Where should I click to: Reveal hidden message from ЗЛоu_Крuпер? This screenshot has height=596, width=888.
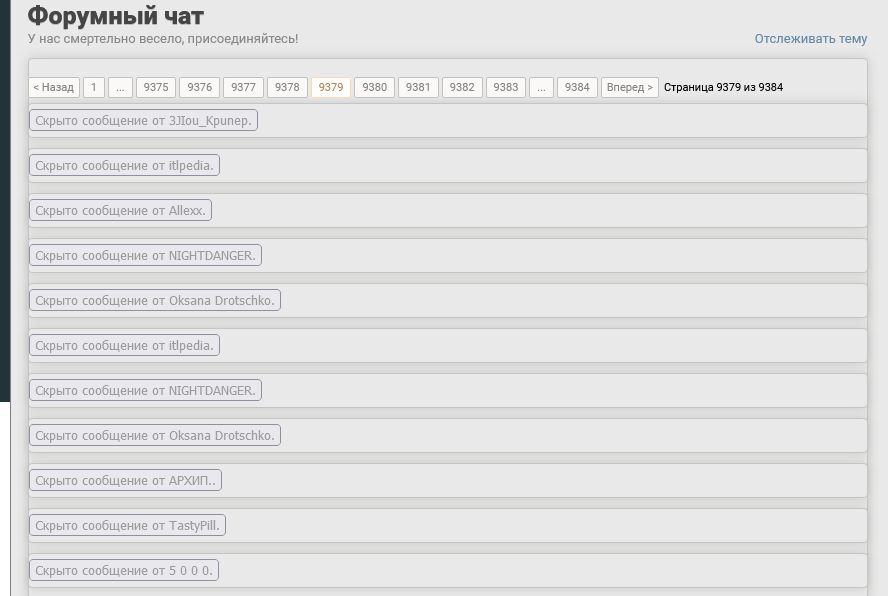tap(143, 120)
